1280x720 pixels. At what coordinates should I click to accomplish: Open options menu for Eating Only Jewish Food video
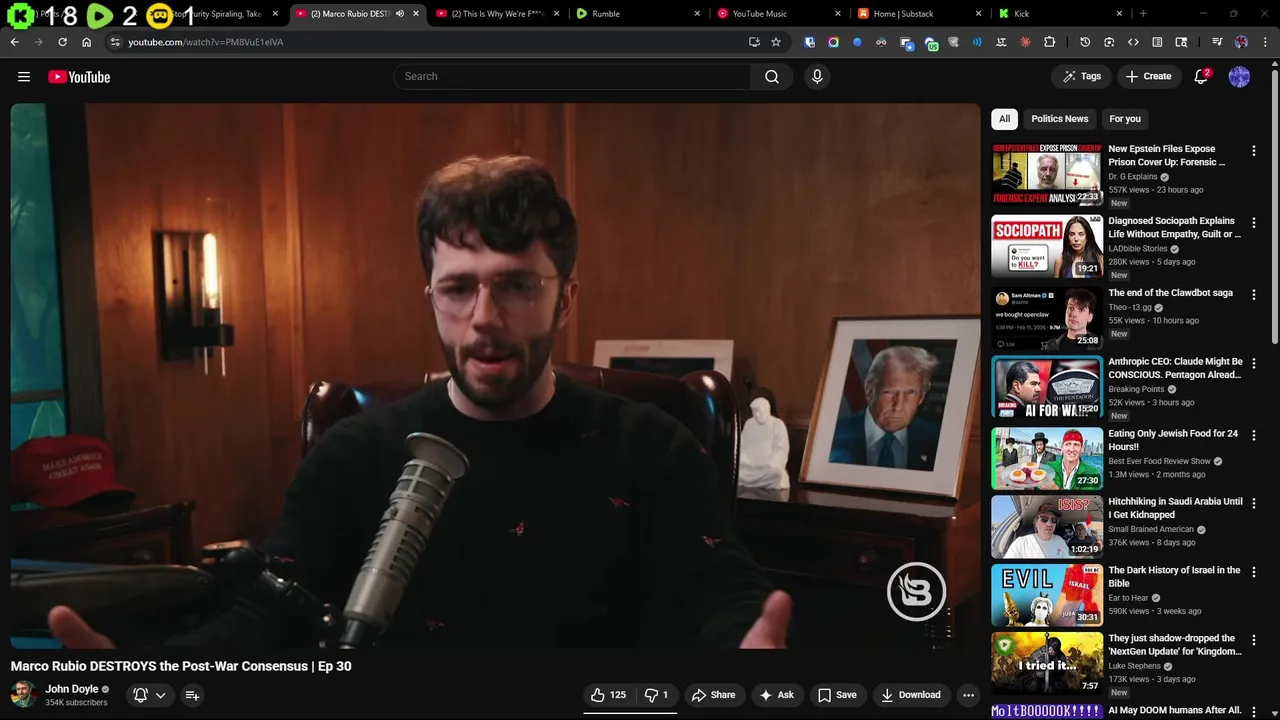1254,436
